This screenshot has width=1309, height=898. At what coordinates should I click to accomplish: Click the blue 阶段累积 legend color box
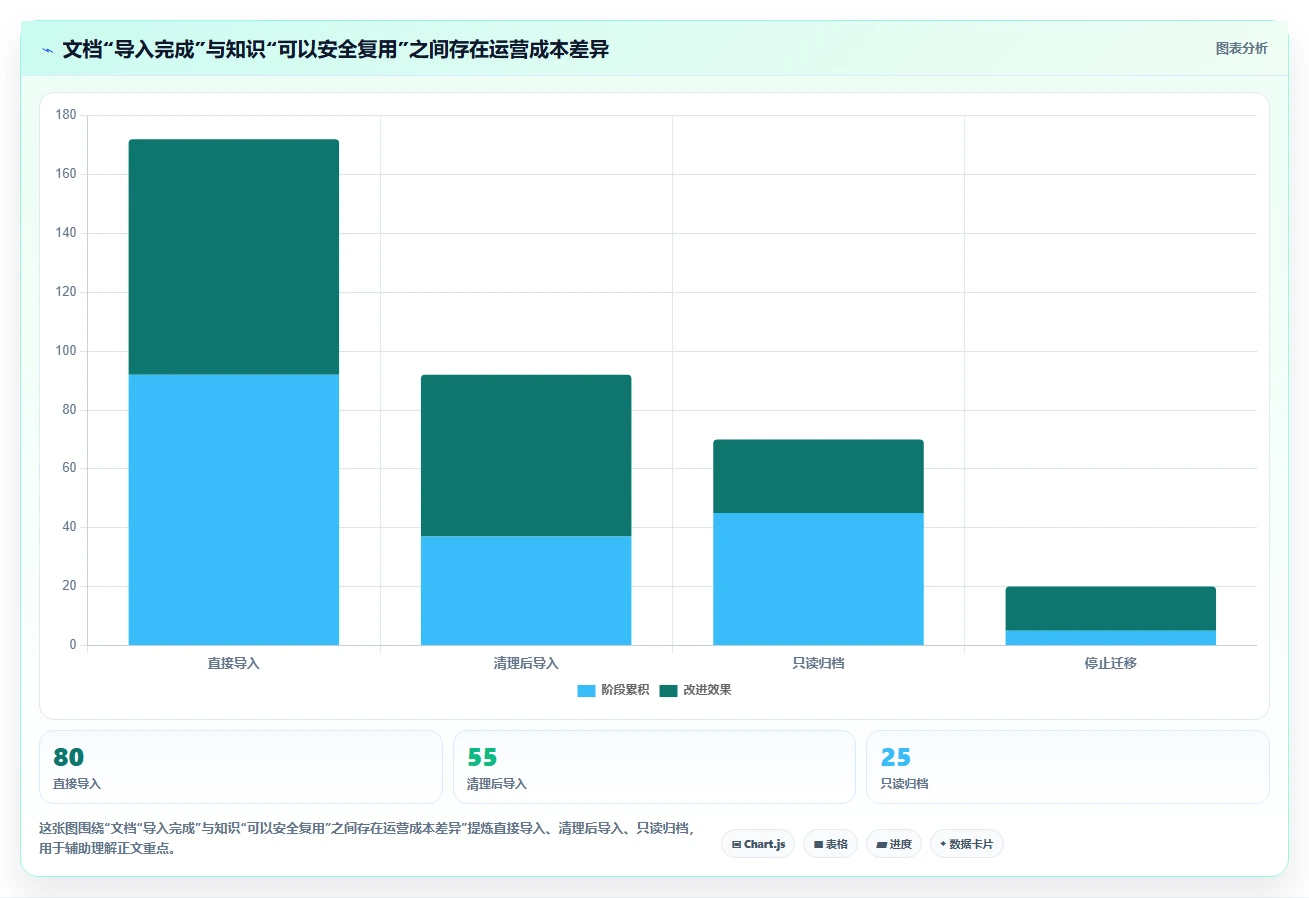pyautogui.click(x=587, y=690)
